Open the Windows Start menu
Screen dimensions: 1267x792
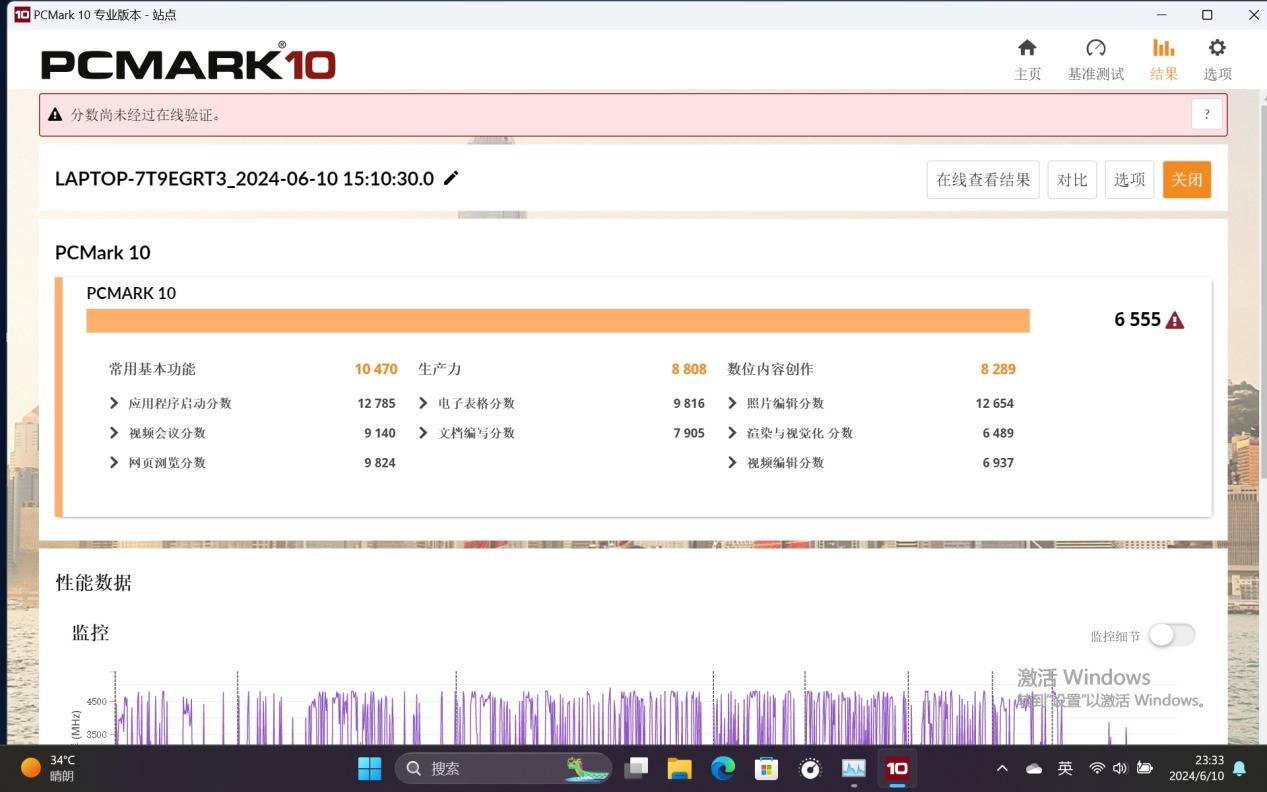[370, 768]
